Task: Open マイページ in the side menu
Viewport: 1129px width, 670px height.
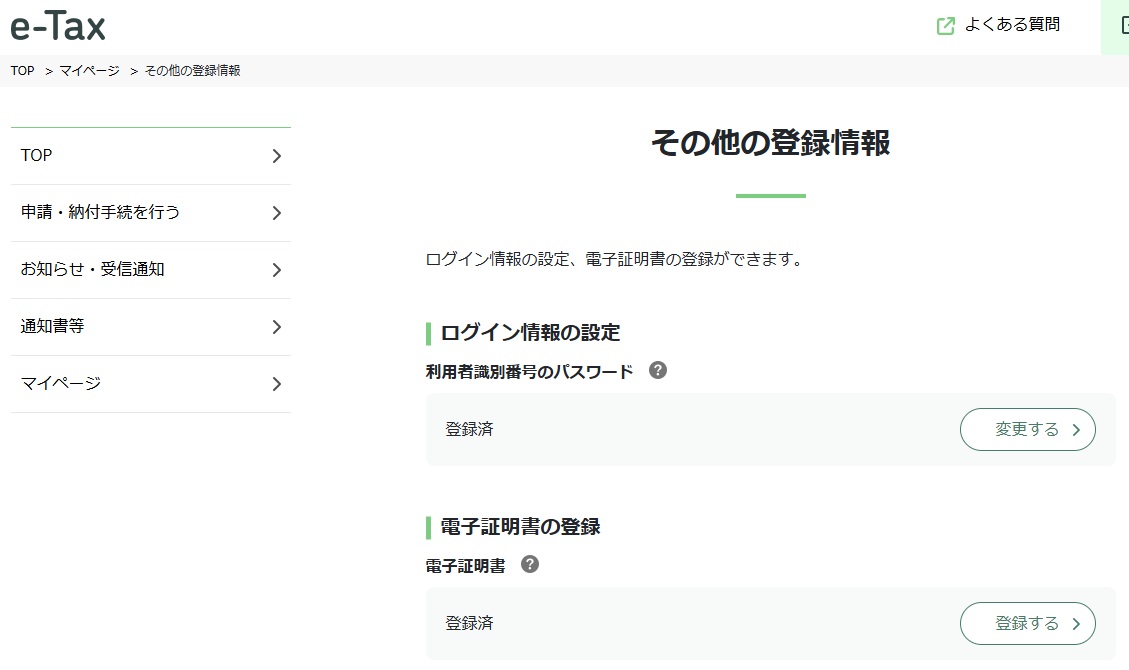Action: tap(150, 384)
